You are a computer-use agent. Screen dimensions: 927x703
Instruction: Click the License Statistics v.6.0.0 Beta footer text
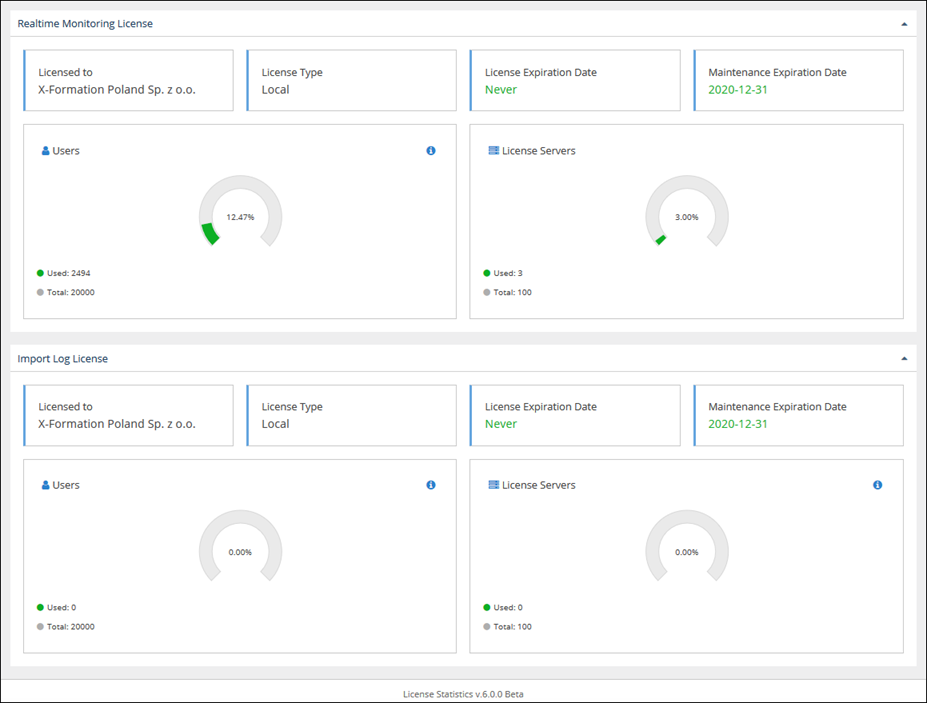(x=464, y=694)
